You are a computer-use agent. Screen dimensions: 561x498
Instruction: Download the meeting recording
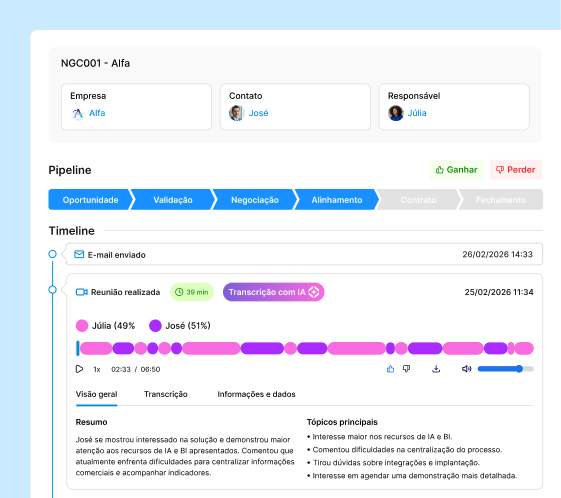click(x=436, y=369)
